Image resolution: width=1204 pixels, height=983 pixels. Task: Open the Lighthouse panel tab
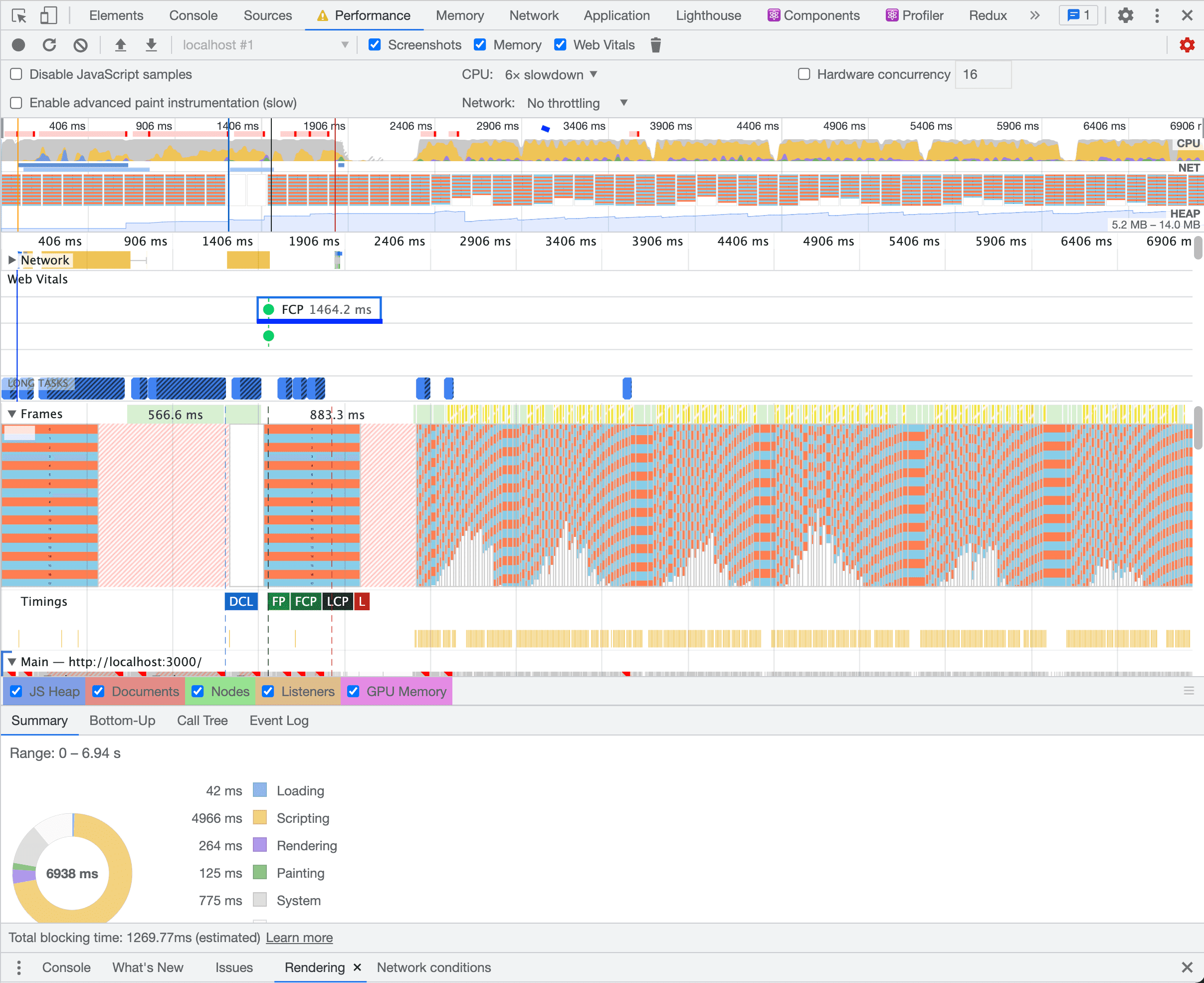click(708, 15)
